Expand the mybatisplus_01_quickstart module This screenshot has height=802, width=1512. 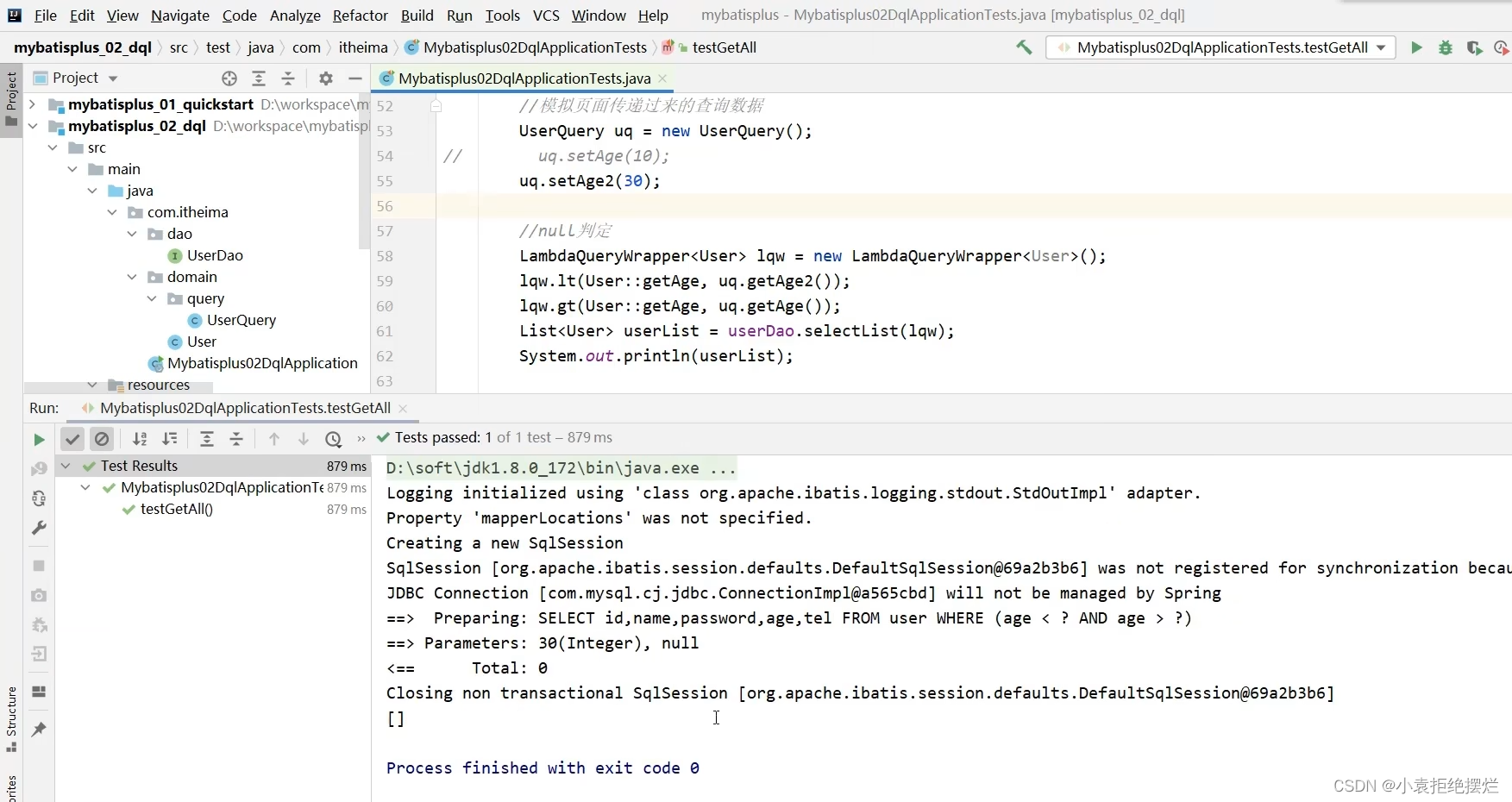pos(32,104)
